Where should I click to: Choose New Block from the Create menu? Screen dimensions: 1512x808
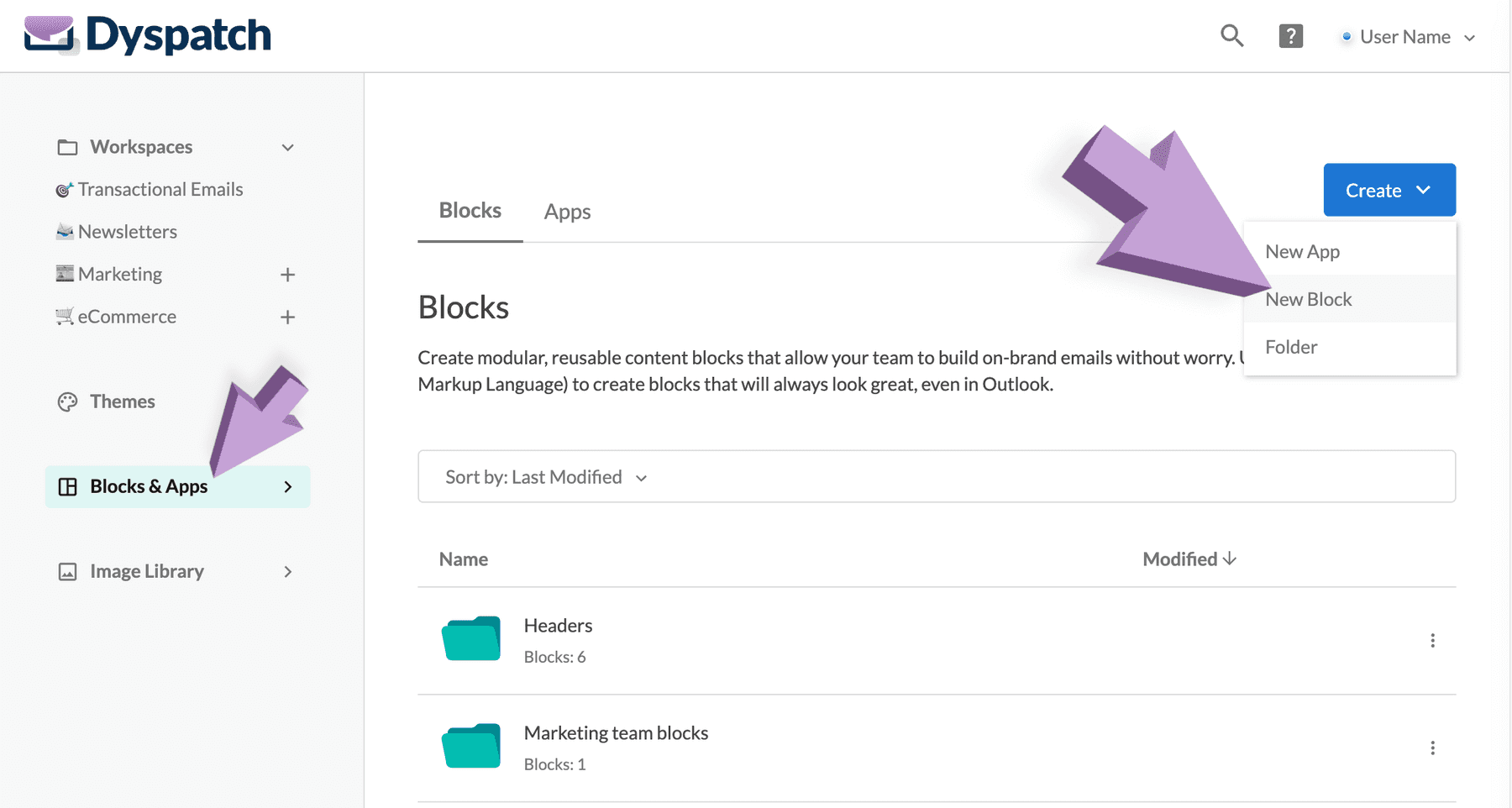pos(1308,299)
